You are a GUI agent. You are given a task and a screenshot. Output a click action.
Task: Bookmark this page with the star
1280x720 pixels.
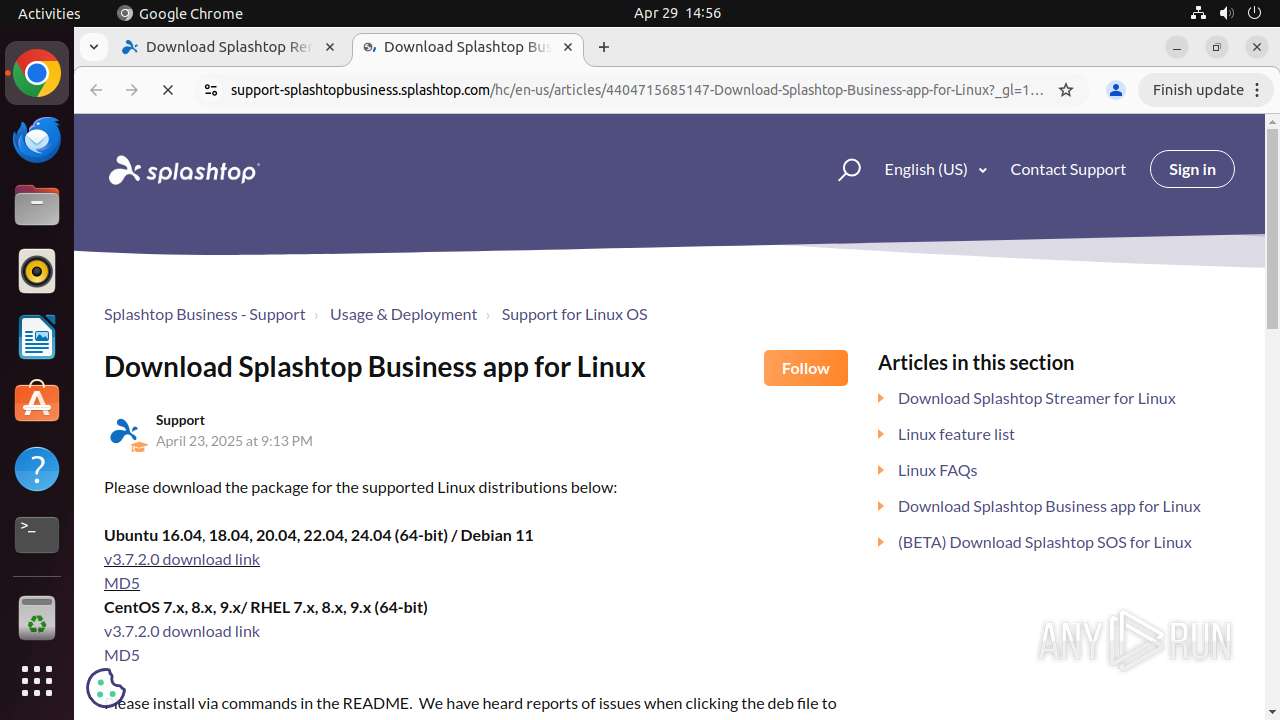click(x=1066, y=90)
